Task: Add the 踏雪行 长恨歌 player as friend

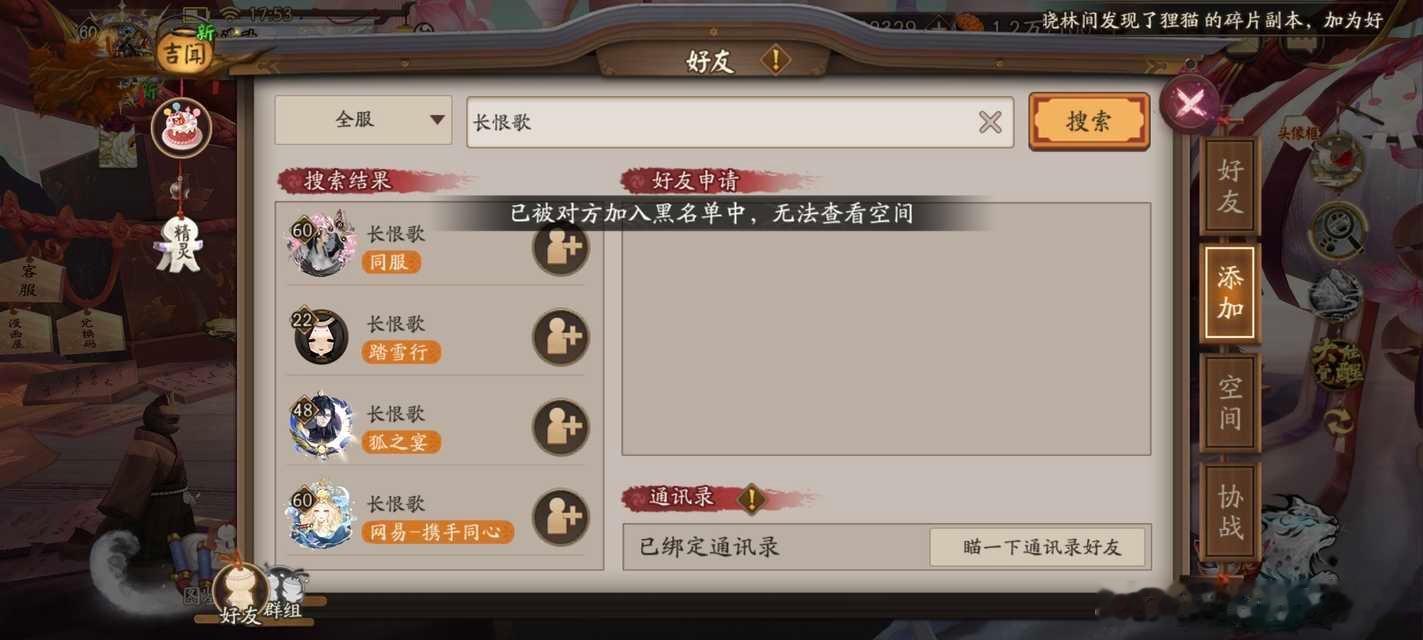Action: click(x=560, y=337)
